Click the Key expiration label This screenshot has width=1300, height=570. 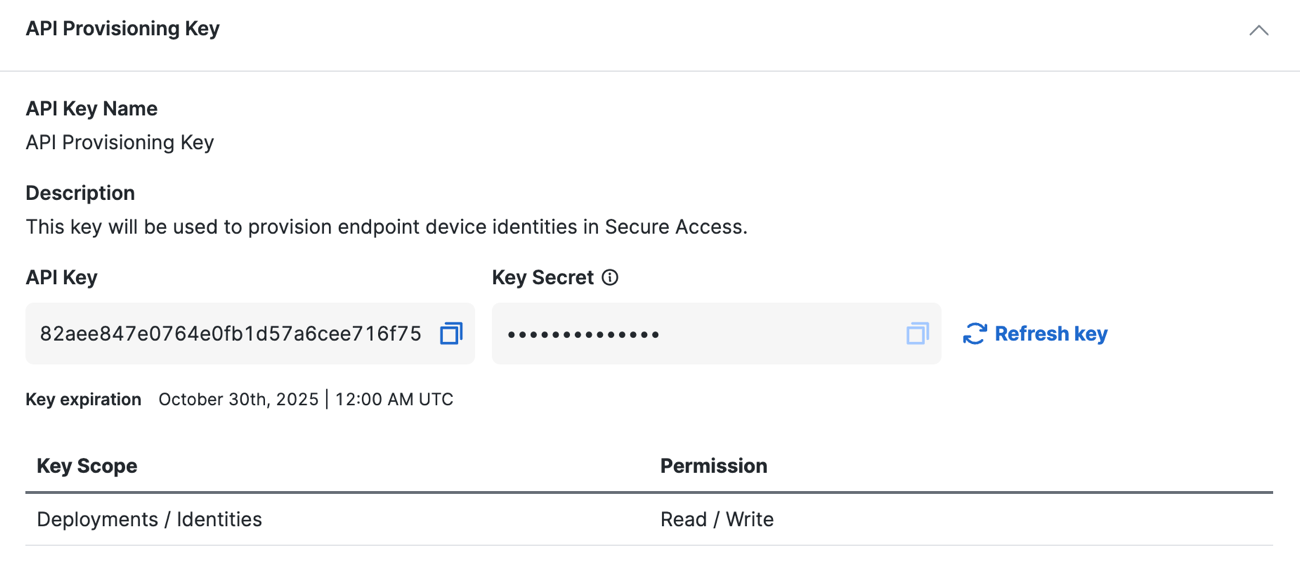[83, 399]
